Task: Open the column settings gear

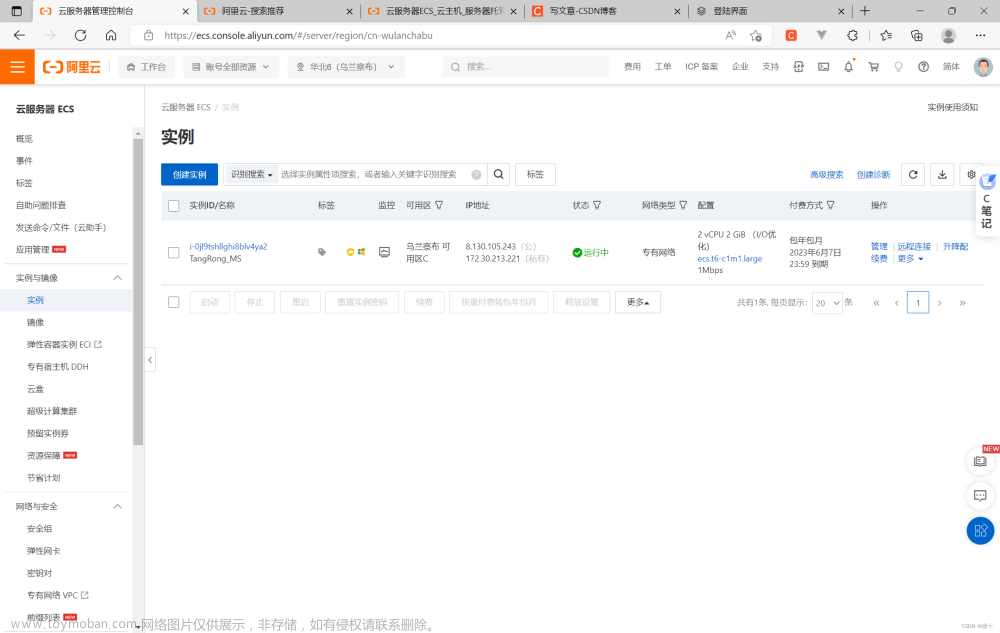Action: (971, 174)
